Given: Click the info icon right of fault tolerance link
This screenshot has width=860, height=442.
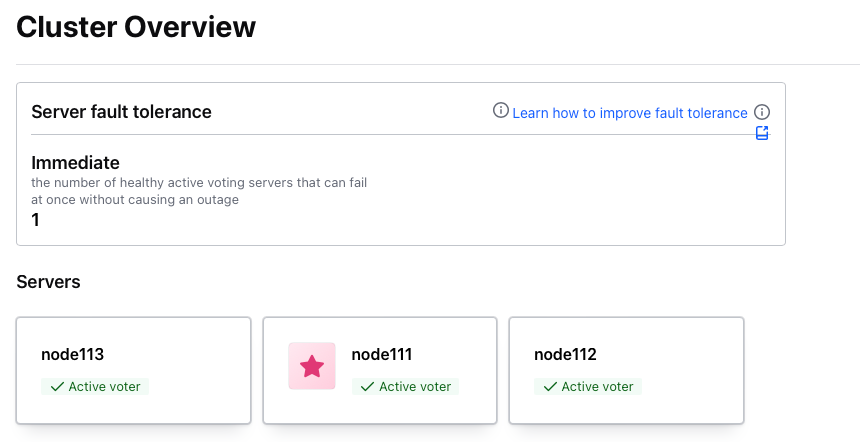Looking at the screenshot, I should (x=762, y=112).
